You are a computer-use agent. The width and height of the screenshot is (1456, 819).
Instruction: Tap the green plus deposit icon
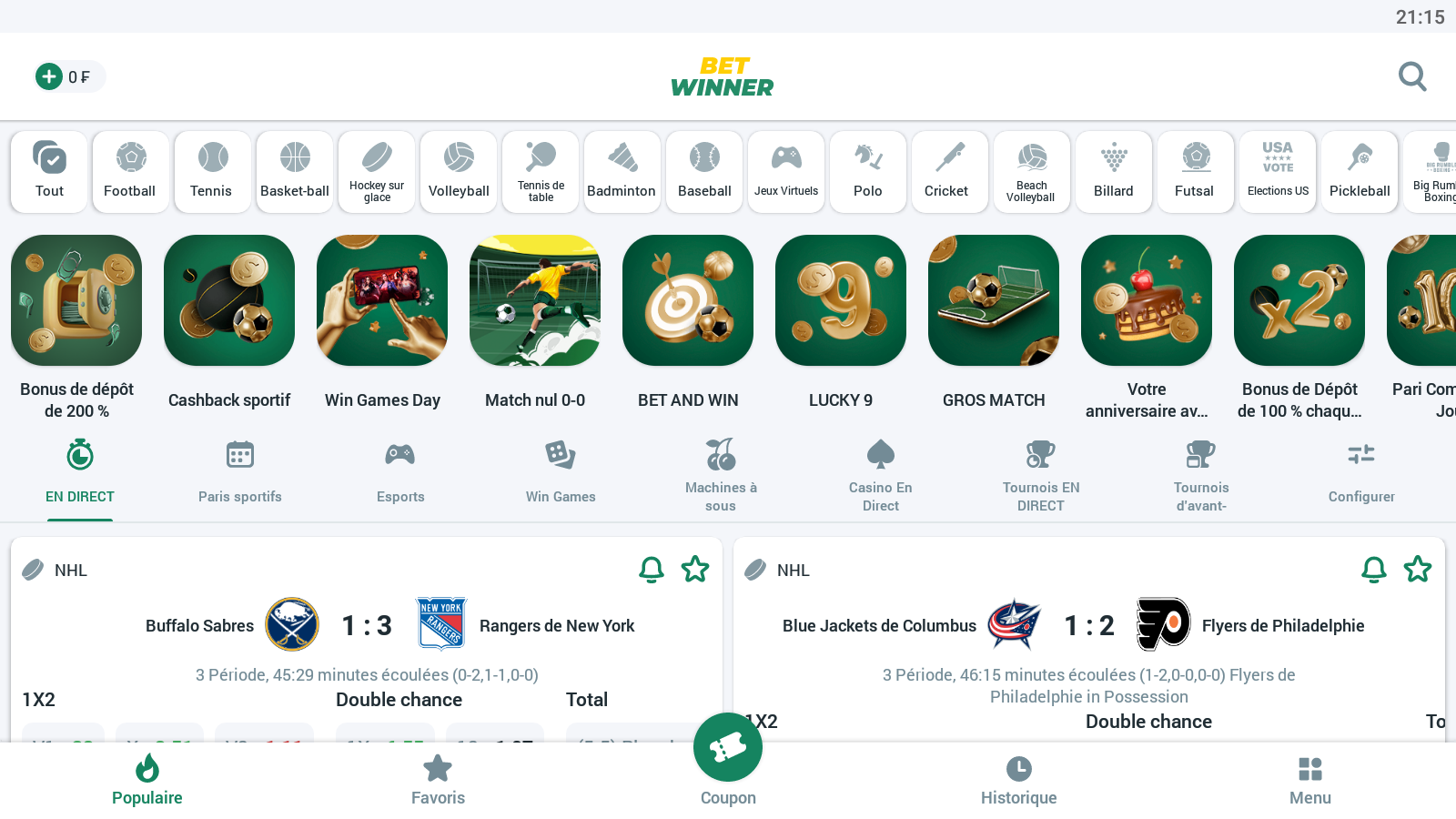pos(49,76)
